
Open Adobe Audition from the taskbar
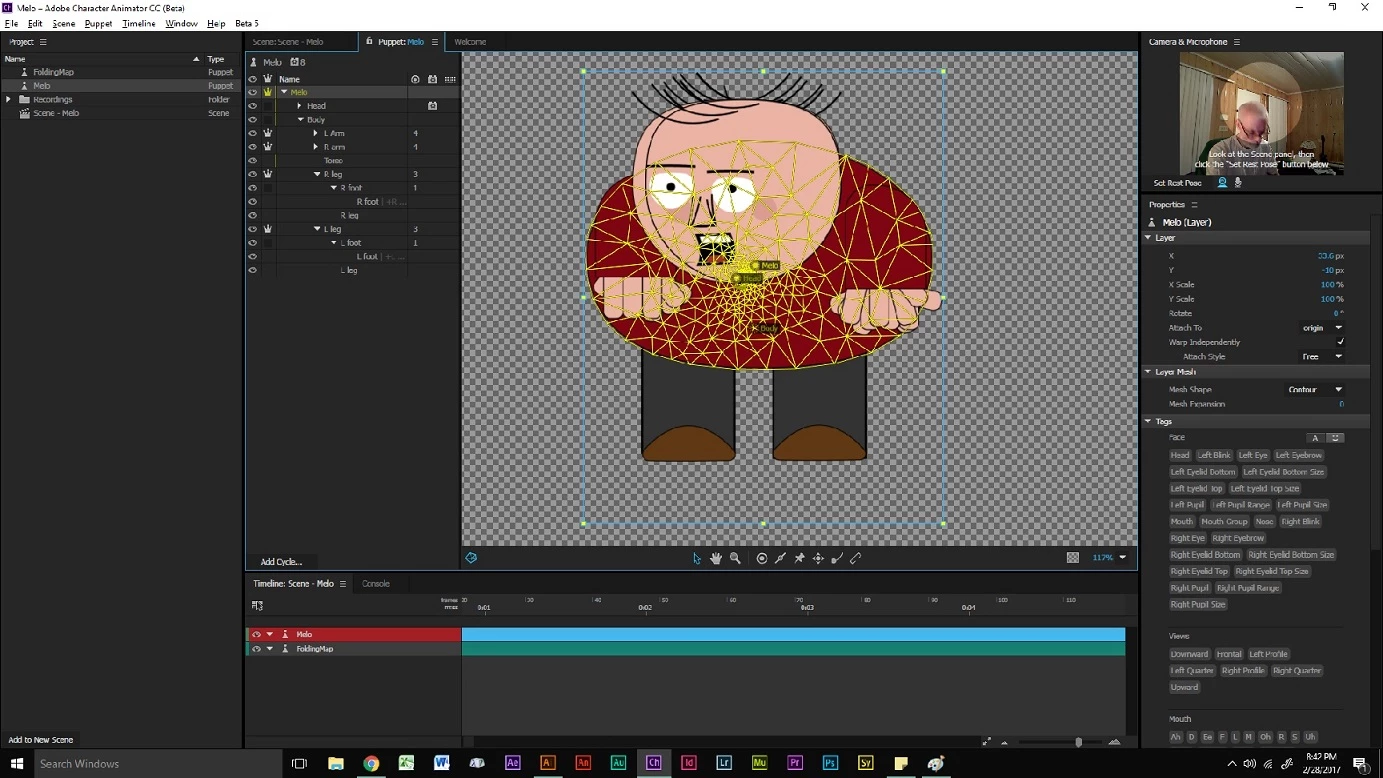coord(618,763)
